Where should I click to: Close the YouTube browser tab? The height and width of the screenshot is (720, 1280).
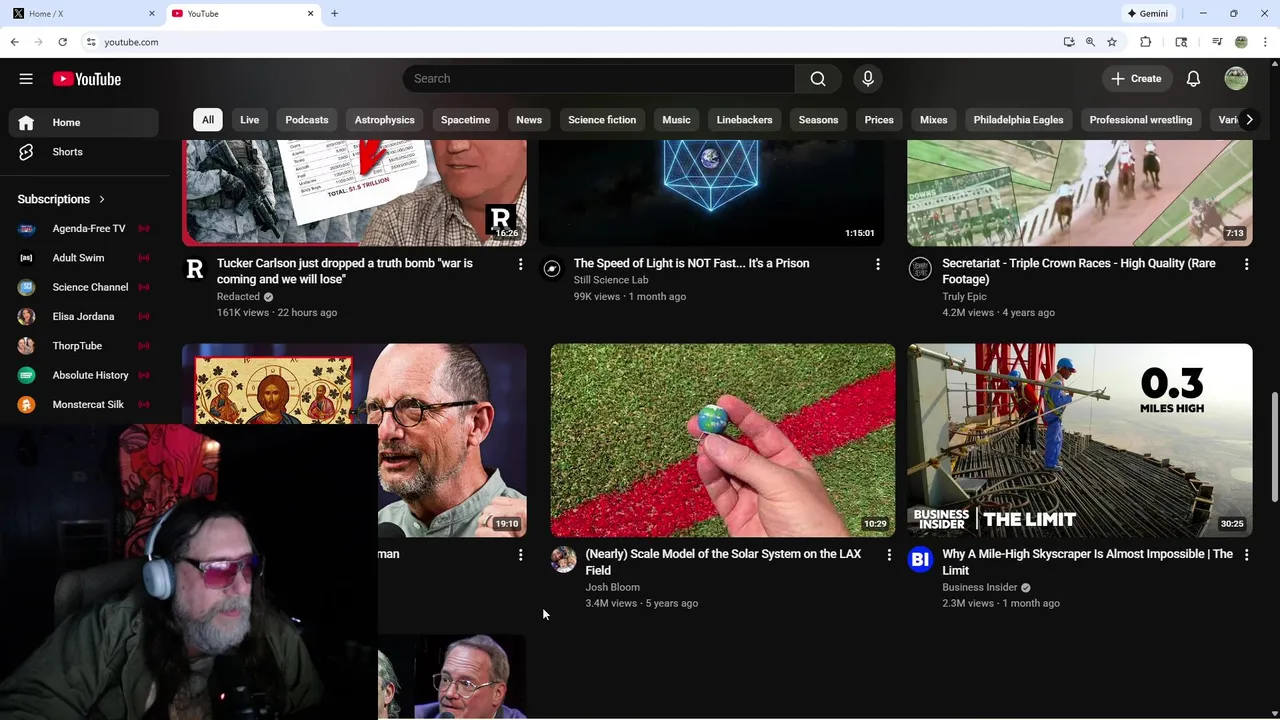tap(310, 14)
